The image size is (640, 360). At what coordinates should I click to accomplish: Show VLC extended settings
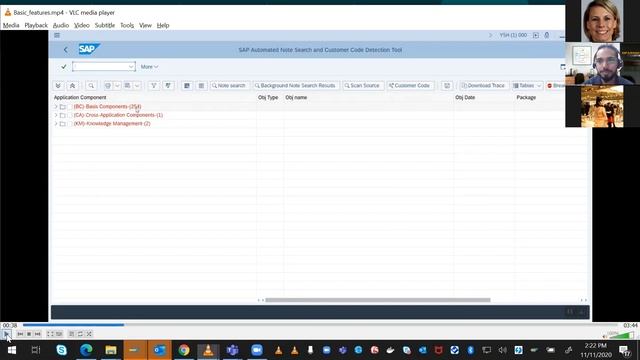click(x=59, y=334)
